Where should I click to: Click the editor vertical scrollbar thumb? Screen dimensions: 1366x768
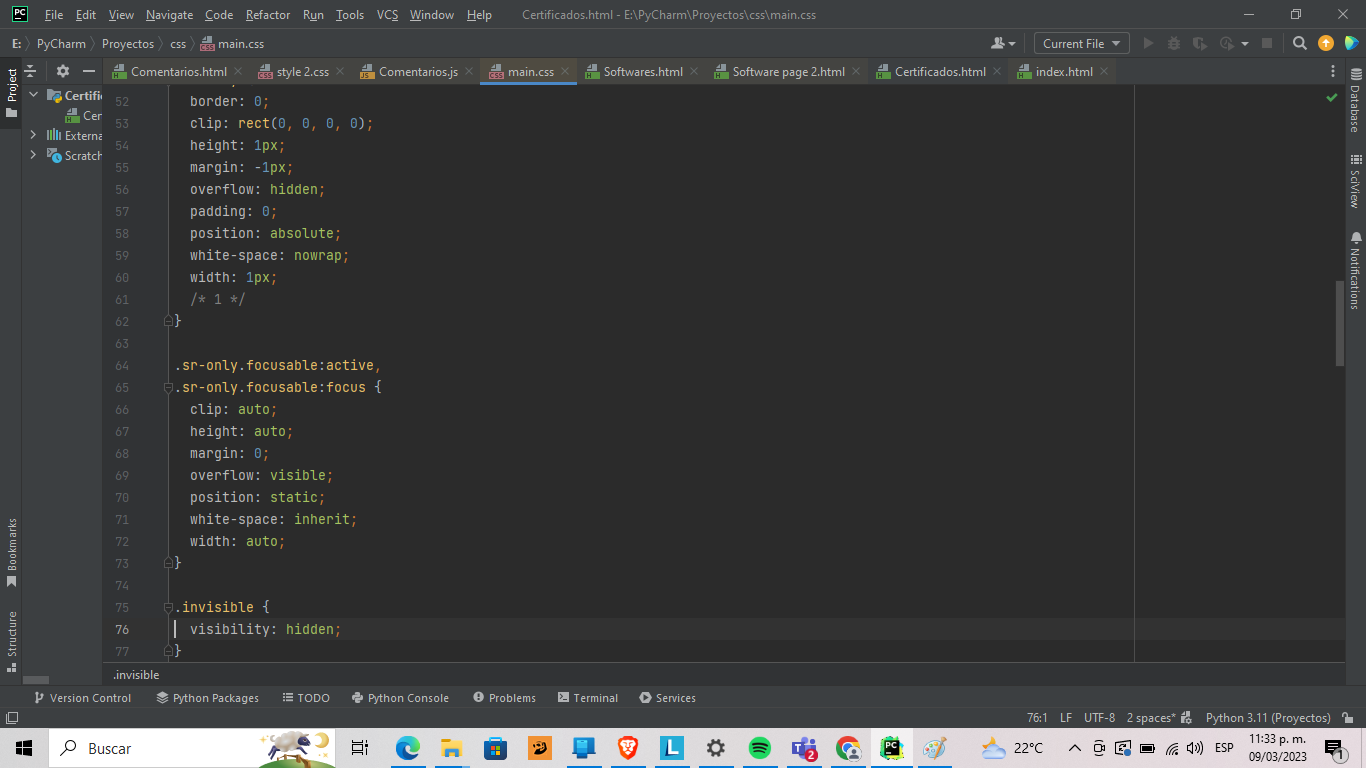(1340, 323)
